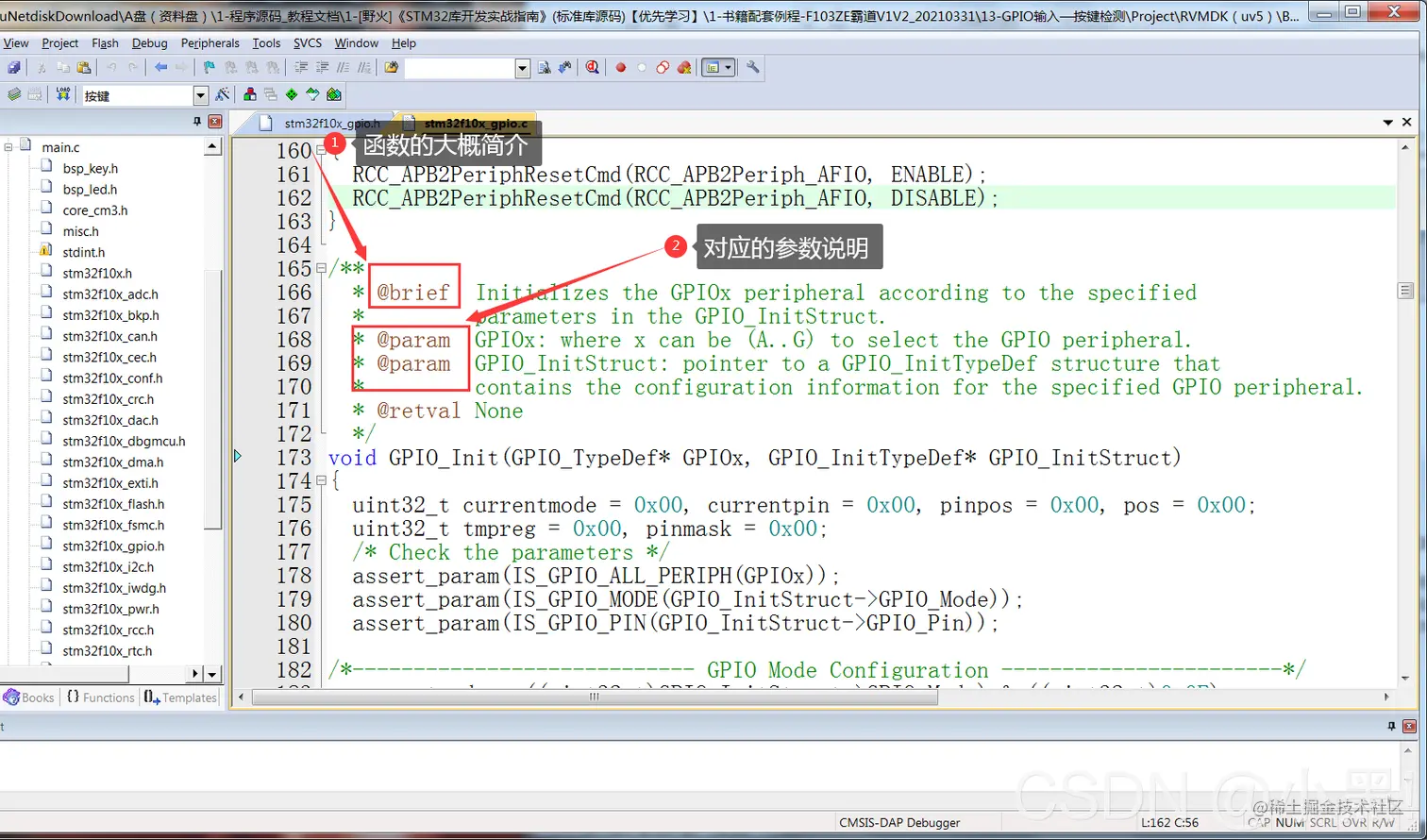Open the Find in Files folder icon
The image size is (1427, 840).
pyautogui.click(x=392, y=67)
